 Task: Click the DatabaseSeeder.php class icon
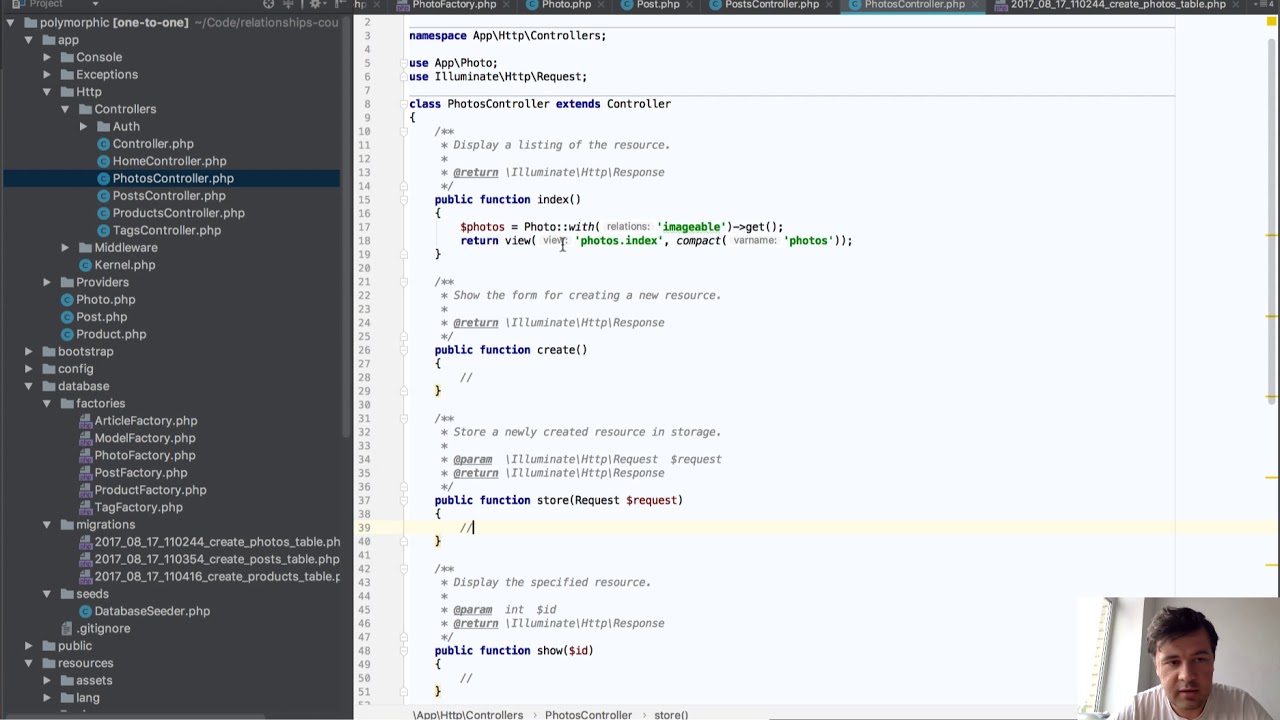point(85,611)
